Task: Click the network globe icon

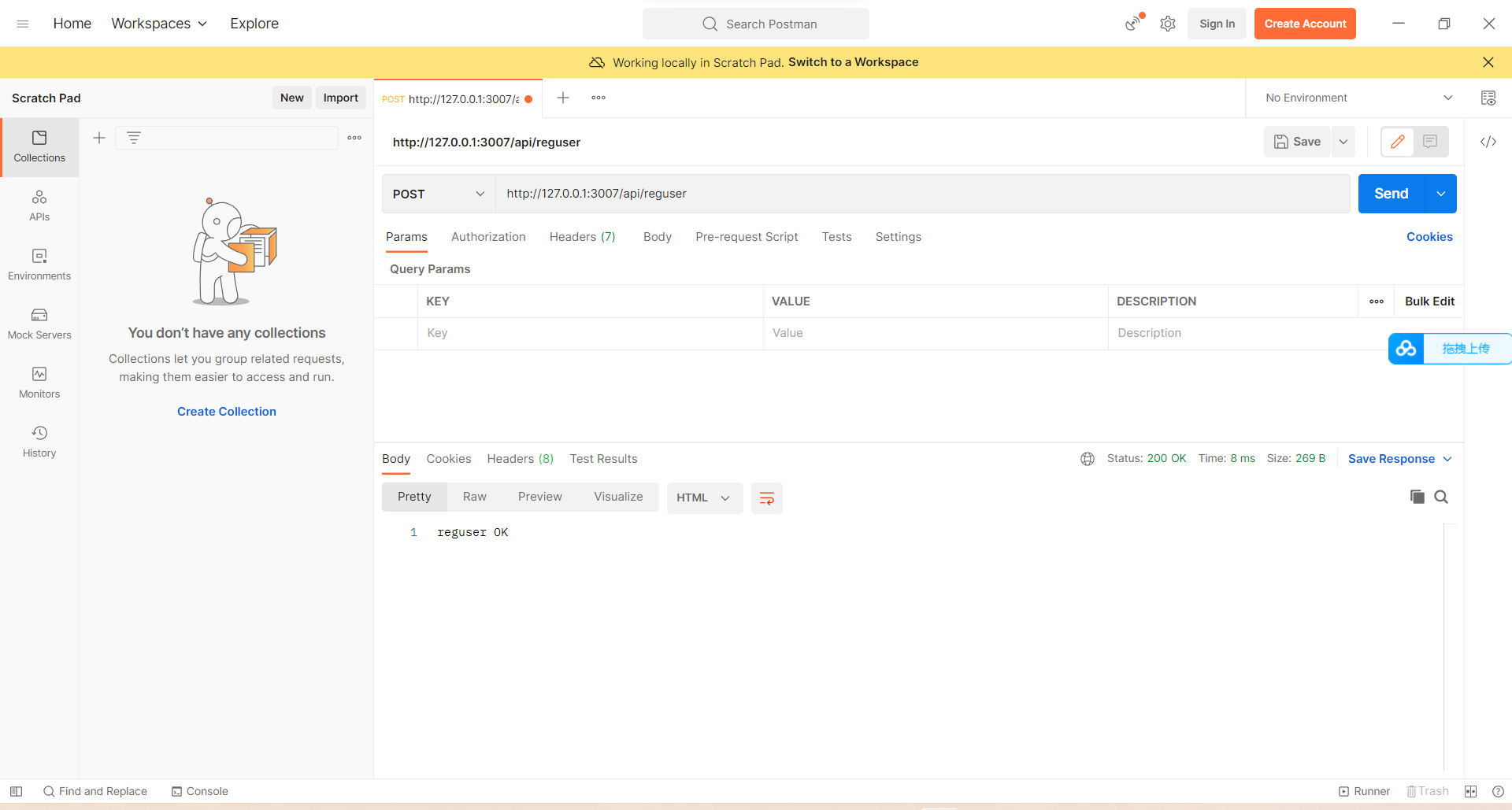Action: click(x=1088, y=459)
